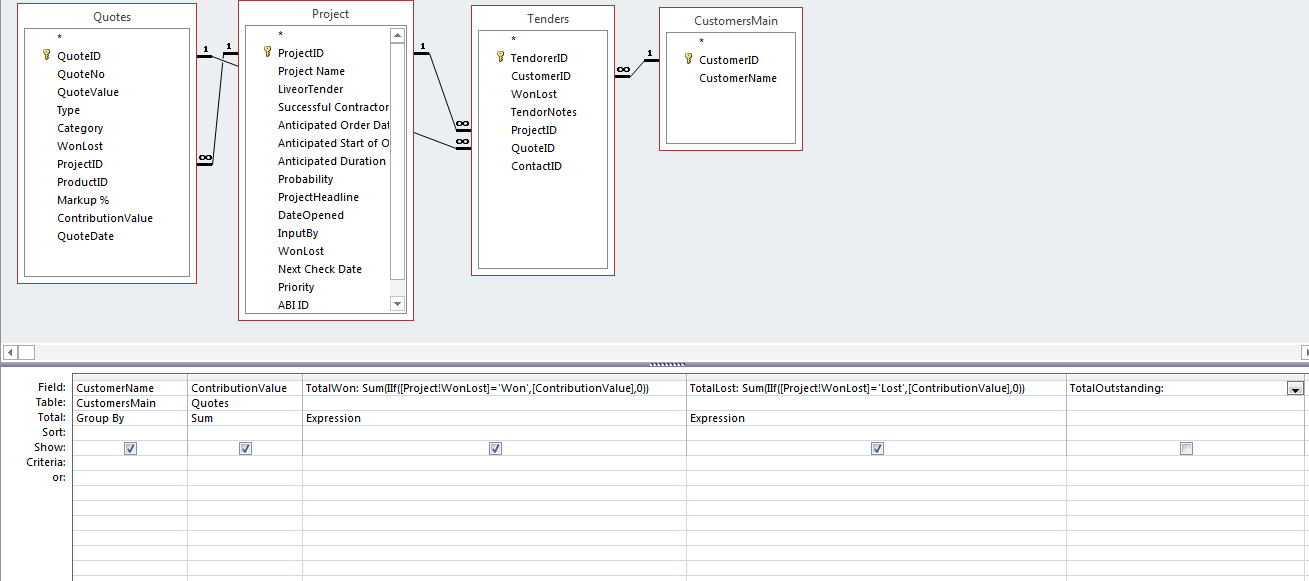Select Project Name field in Project table
This screenshot has height=581, width=1309.
311,71
